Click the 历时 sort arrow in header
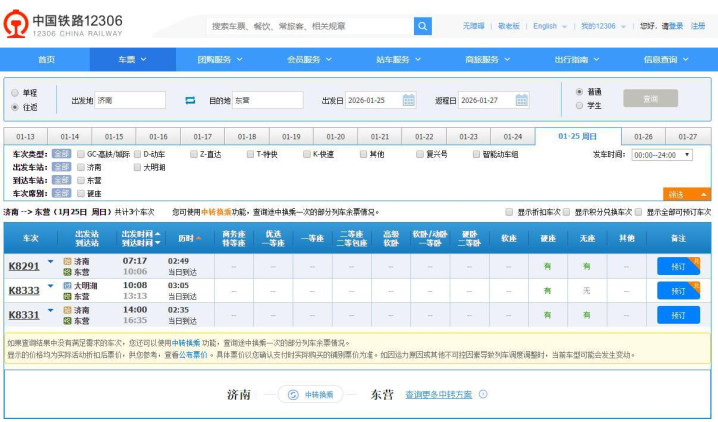Image resolution: width=718 pixels, height=422 pixels. coord(198,238)
